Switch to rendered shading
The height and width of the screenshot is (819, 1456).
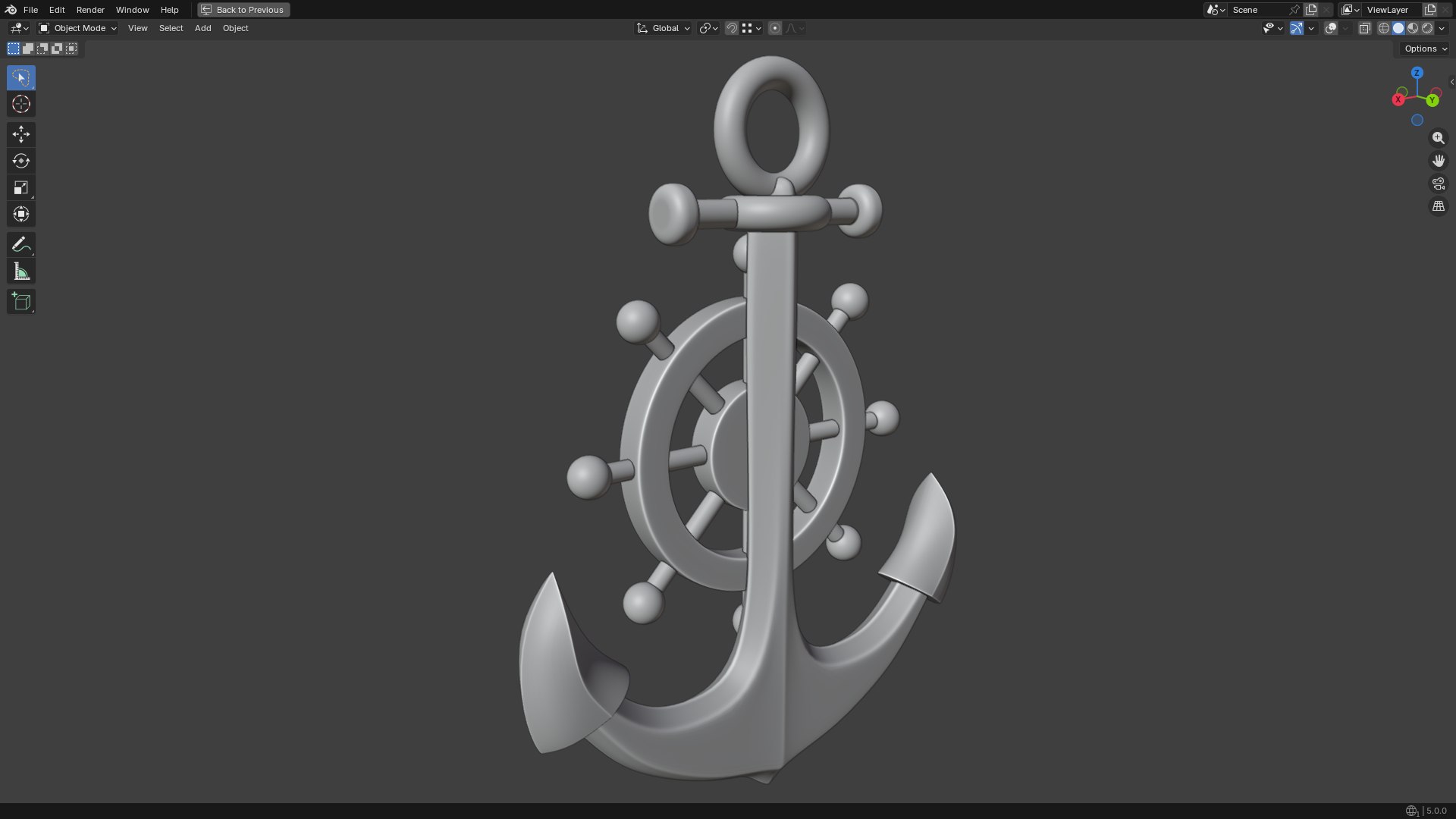[x=1427, y=28]
